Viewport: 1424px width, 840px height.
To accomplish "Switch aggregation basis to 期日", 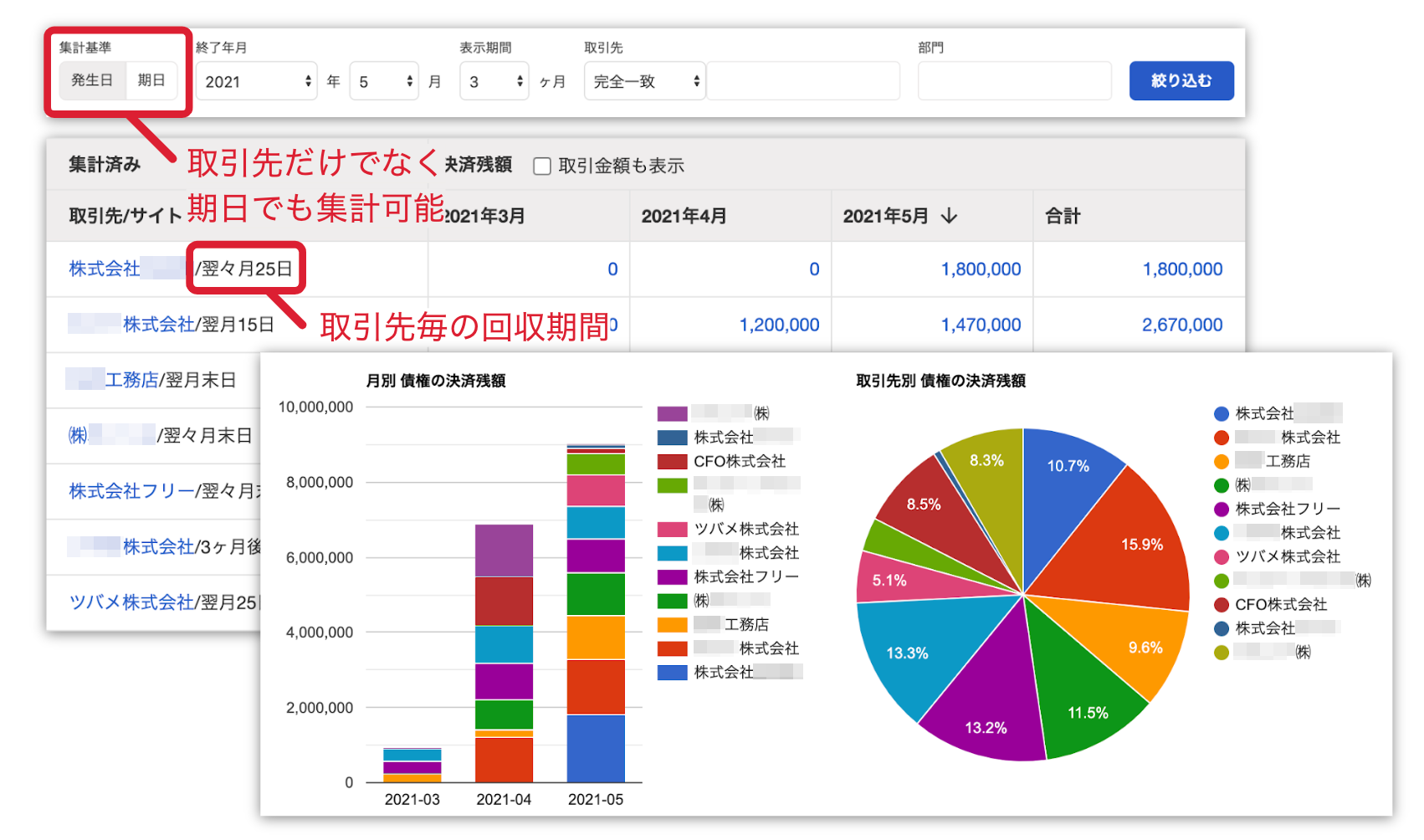I will [151, 80].
